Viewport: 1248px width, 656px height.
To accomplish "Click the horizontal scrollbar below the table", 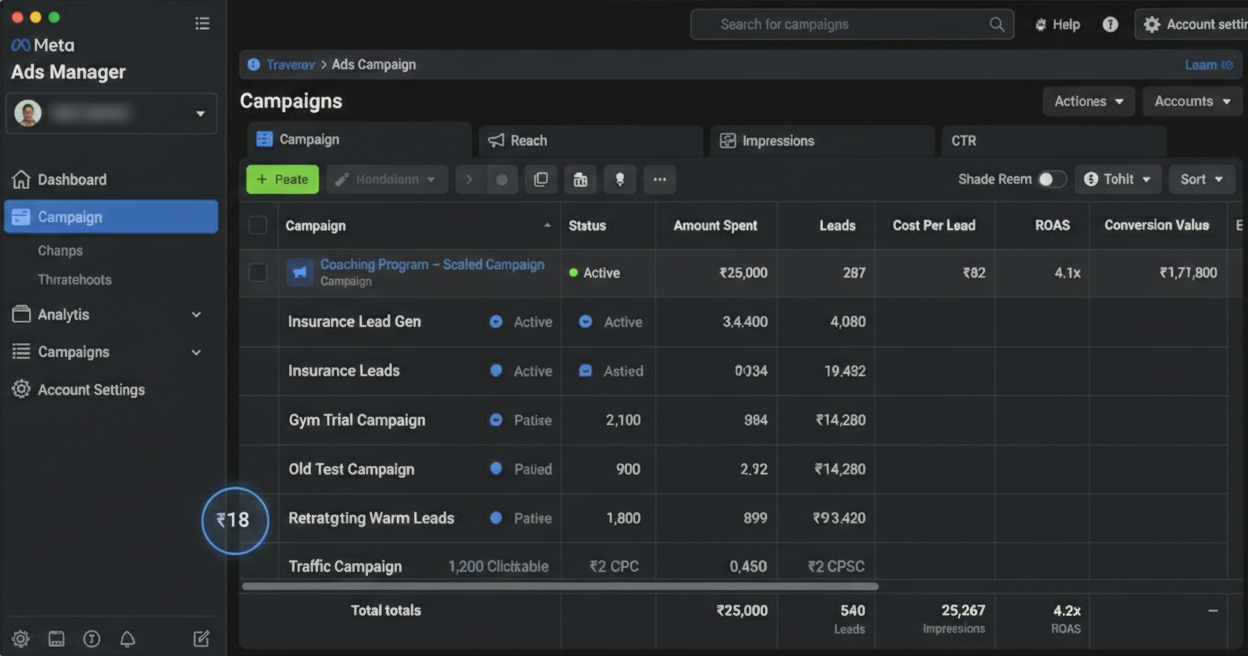I will click(x=560, y=586).
